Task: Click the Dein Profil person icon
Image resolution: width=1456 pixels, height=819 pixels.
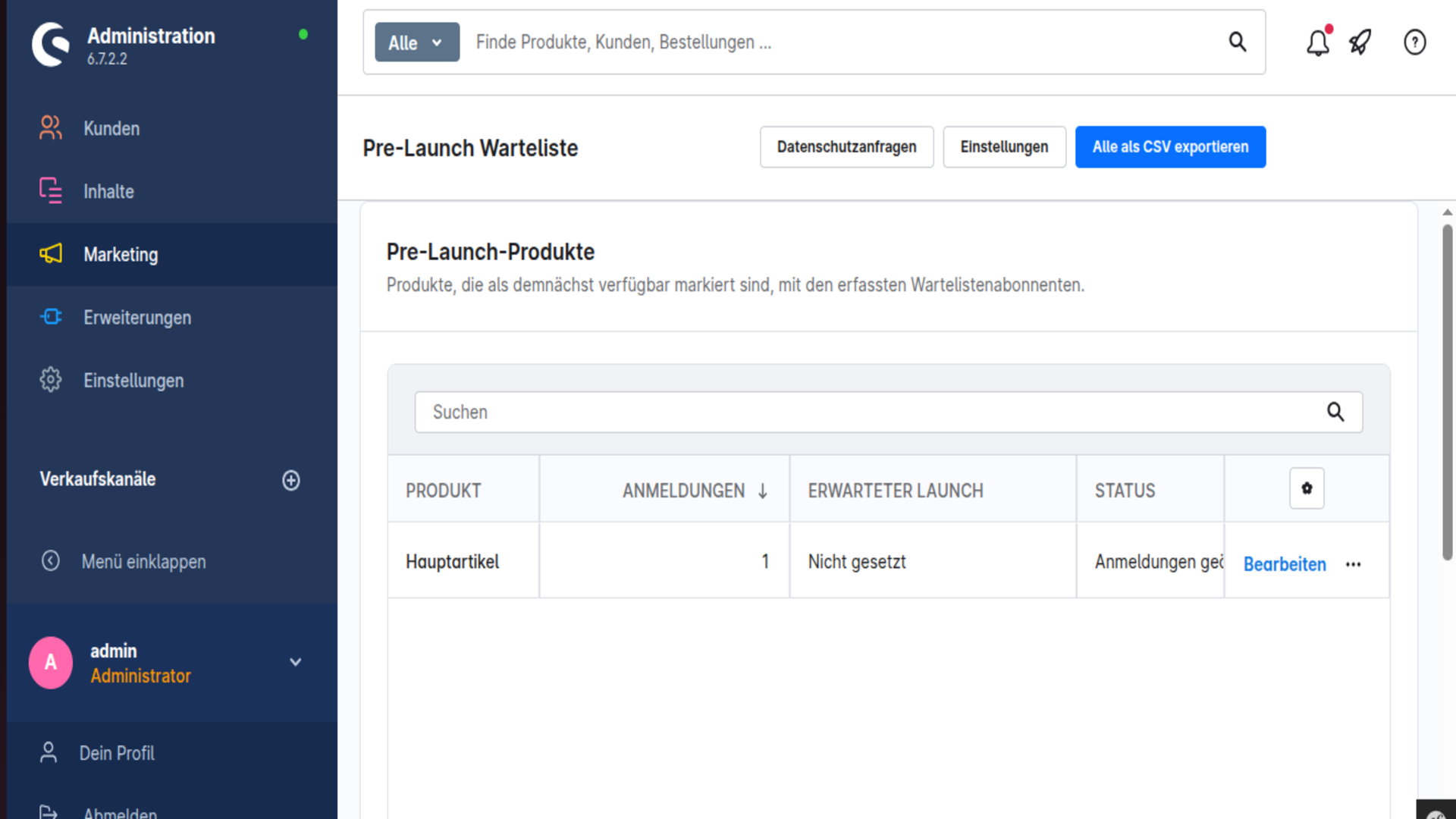Action: pyautogui.click(x=49, y=752)
